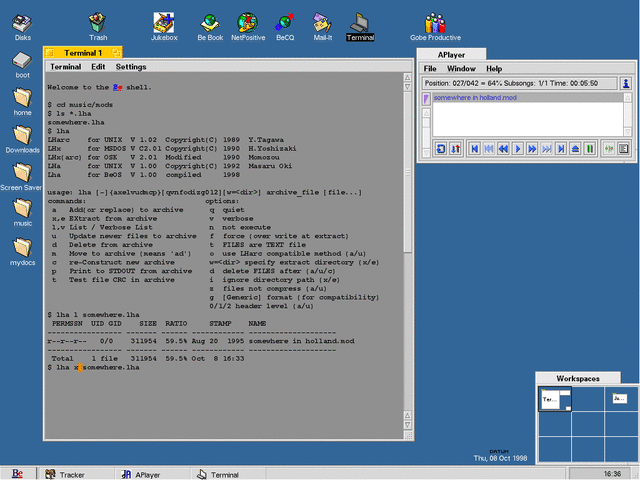
Task: Click the Terminal 1 title tab
Action: [x=83, y=53]
